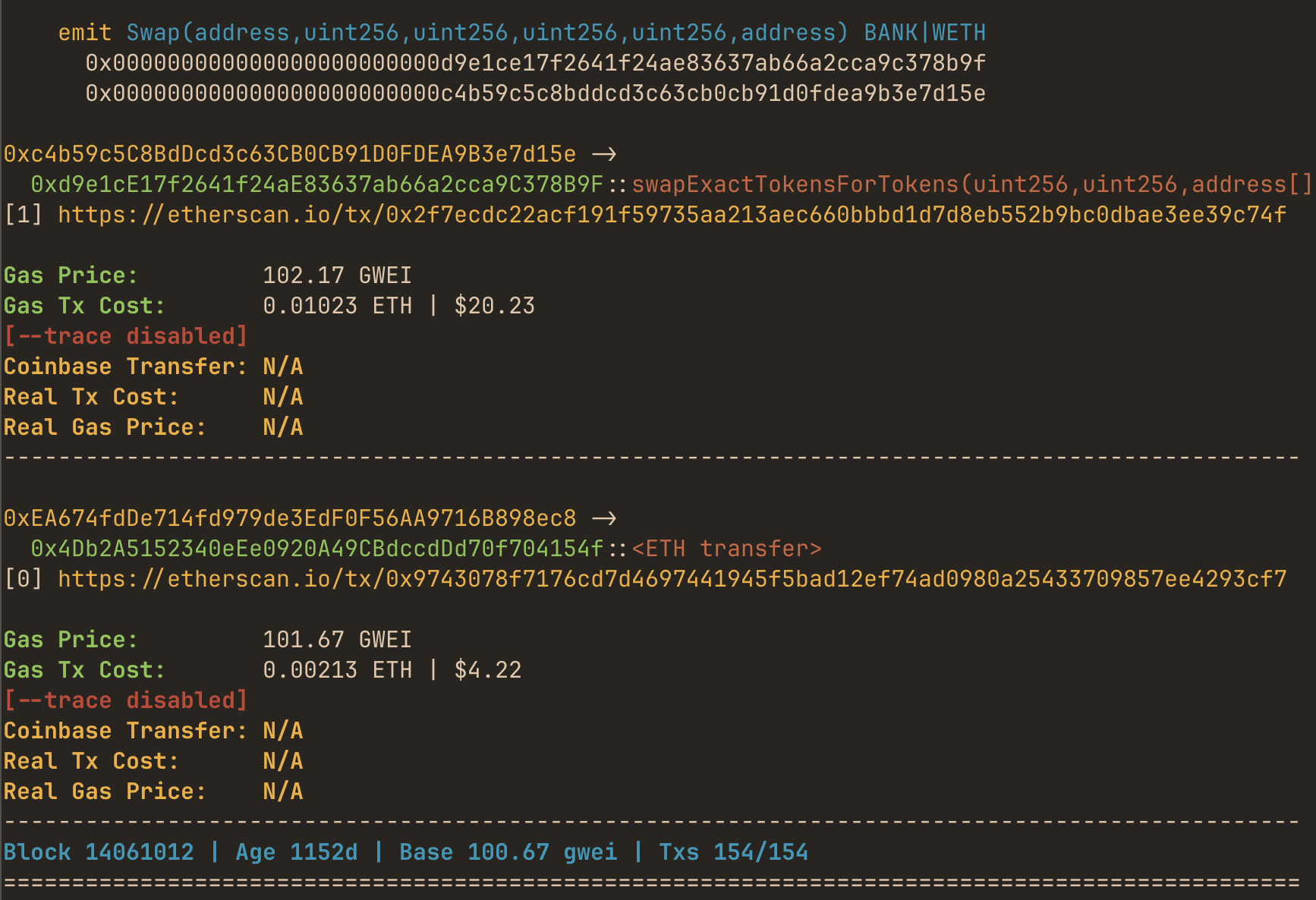Click the Base 100.67 gwei value
This screenshot has height=900, width=1316.
point(508,852)
